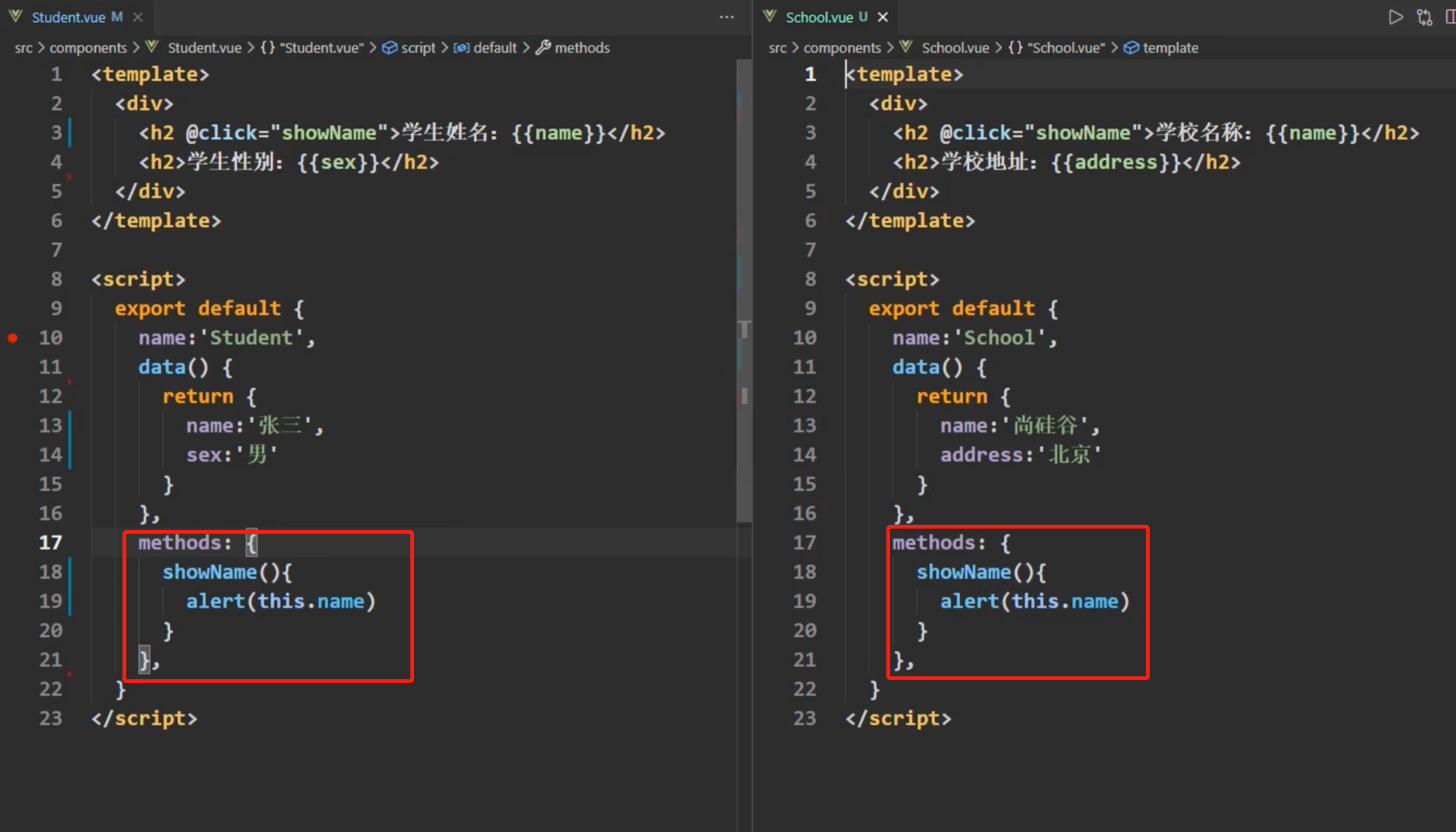Open changes using the compare icon

1424,16
